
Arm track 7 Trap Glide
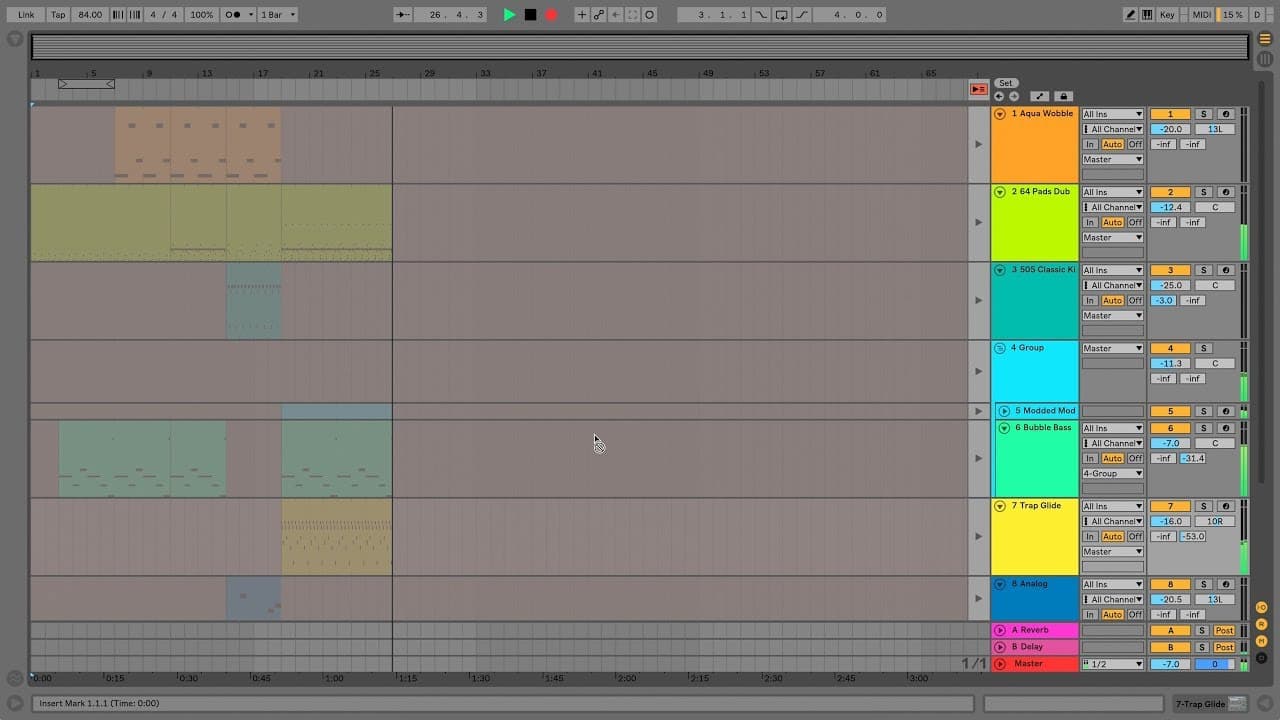[1225, 506]
